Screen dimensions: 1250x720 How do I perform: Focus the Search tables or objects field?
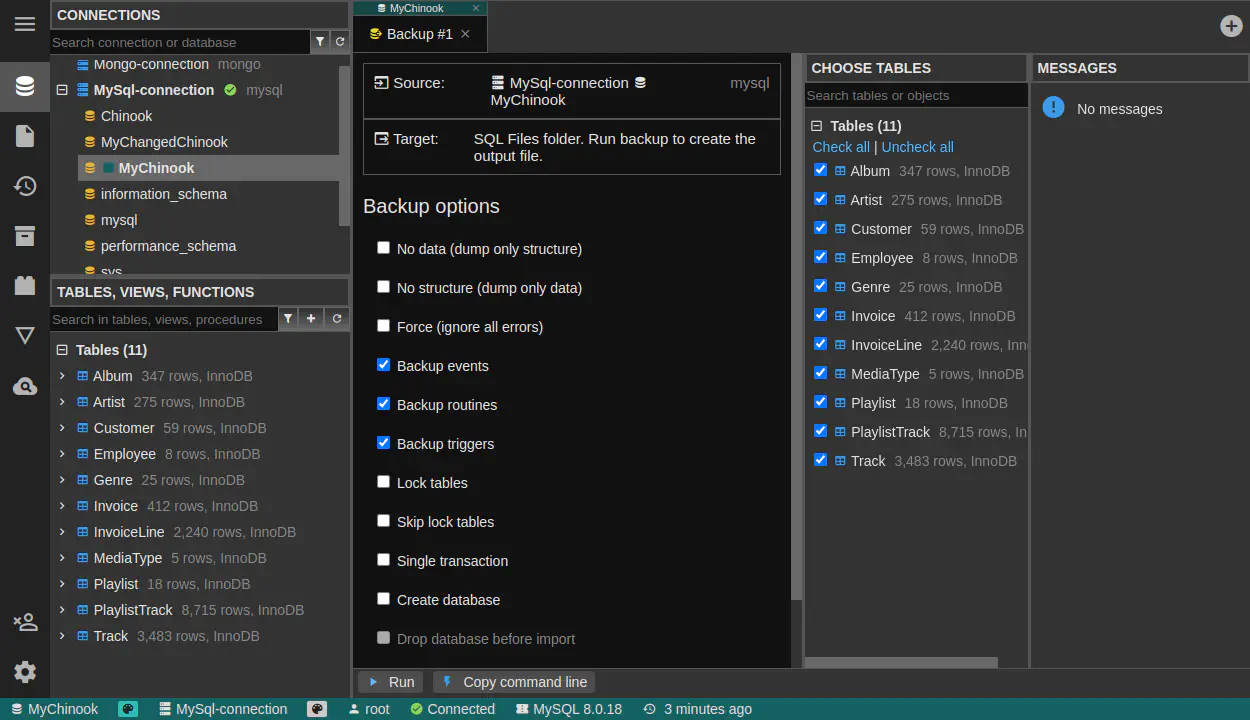916,95
